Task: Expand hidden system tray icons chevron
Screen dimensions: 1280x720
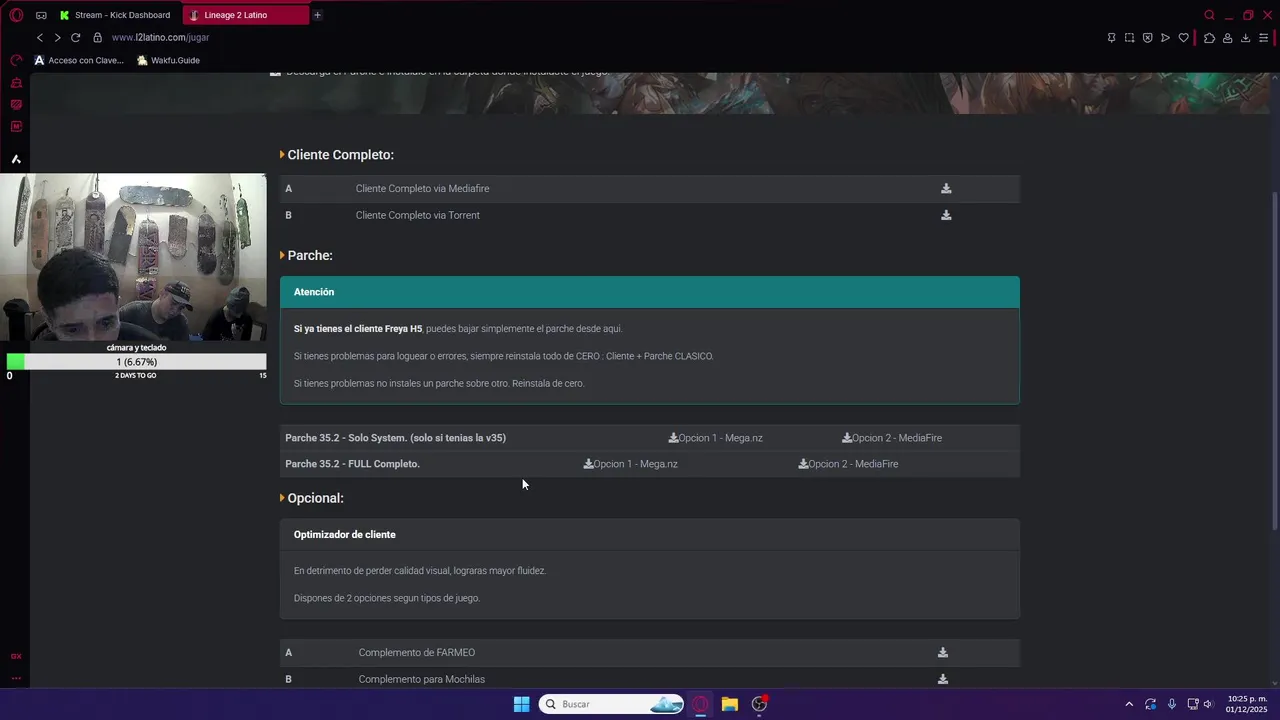Action: coord(1129,704)
